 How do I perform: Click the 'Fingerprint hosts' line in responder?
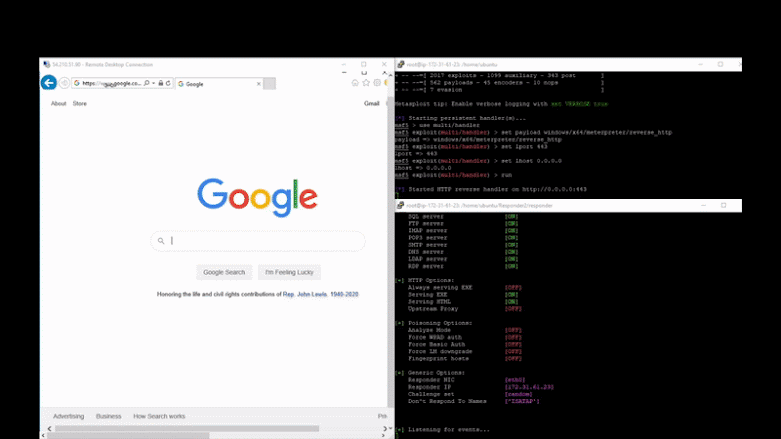click(465, 358)
